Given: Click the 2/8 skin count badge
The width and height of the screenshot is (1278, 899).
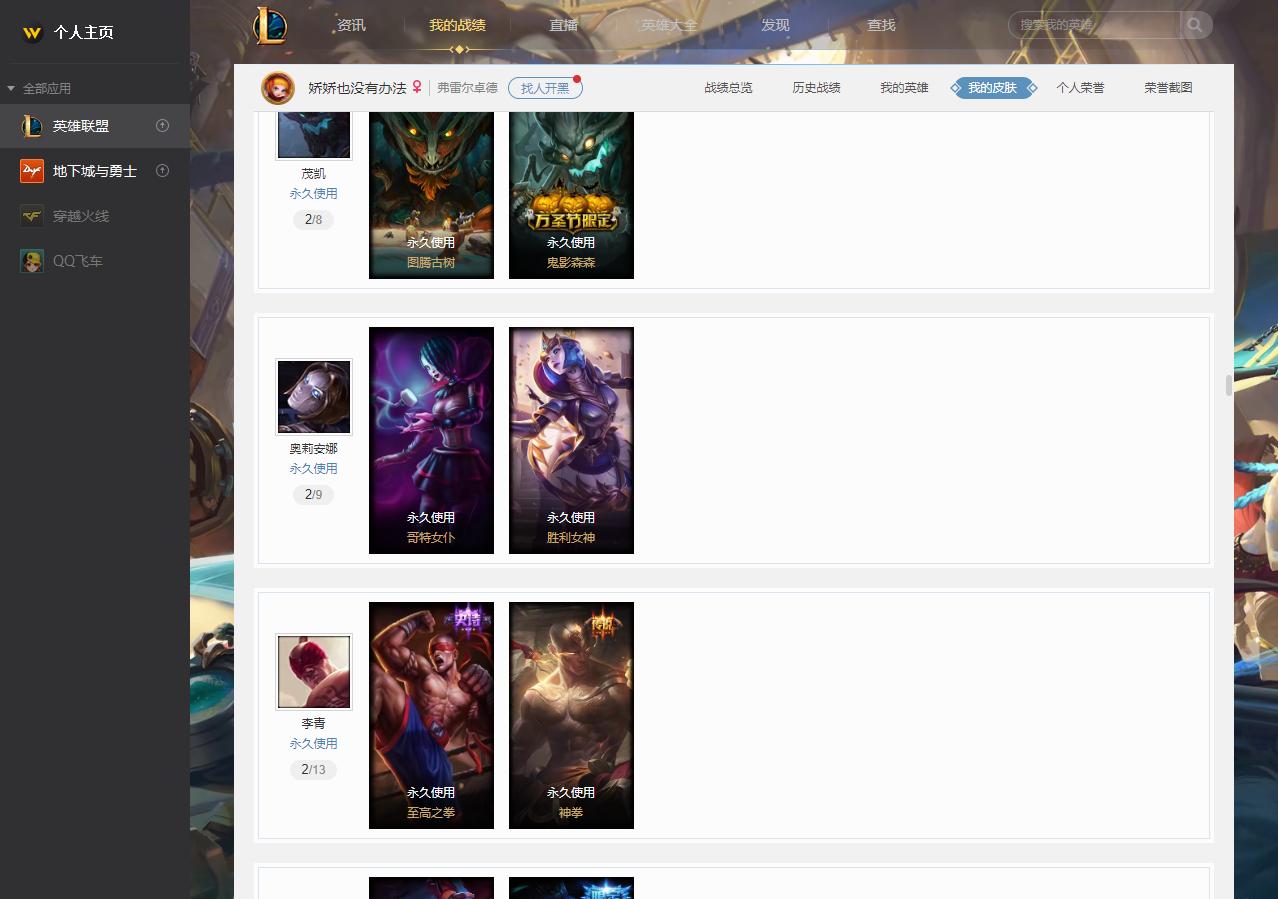Looking at the screenshot, I should tap(314, 220).
